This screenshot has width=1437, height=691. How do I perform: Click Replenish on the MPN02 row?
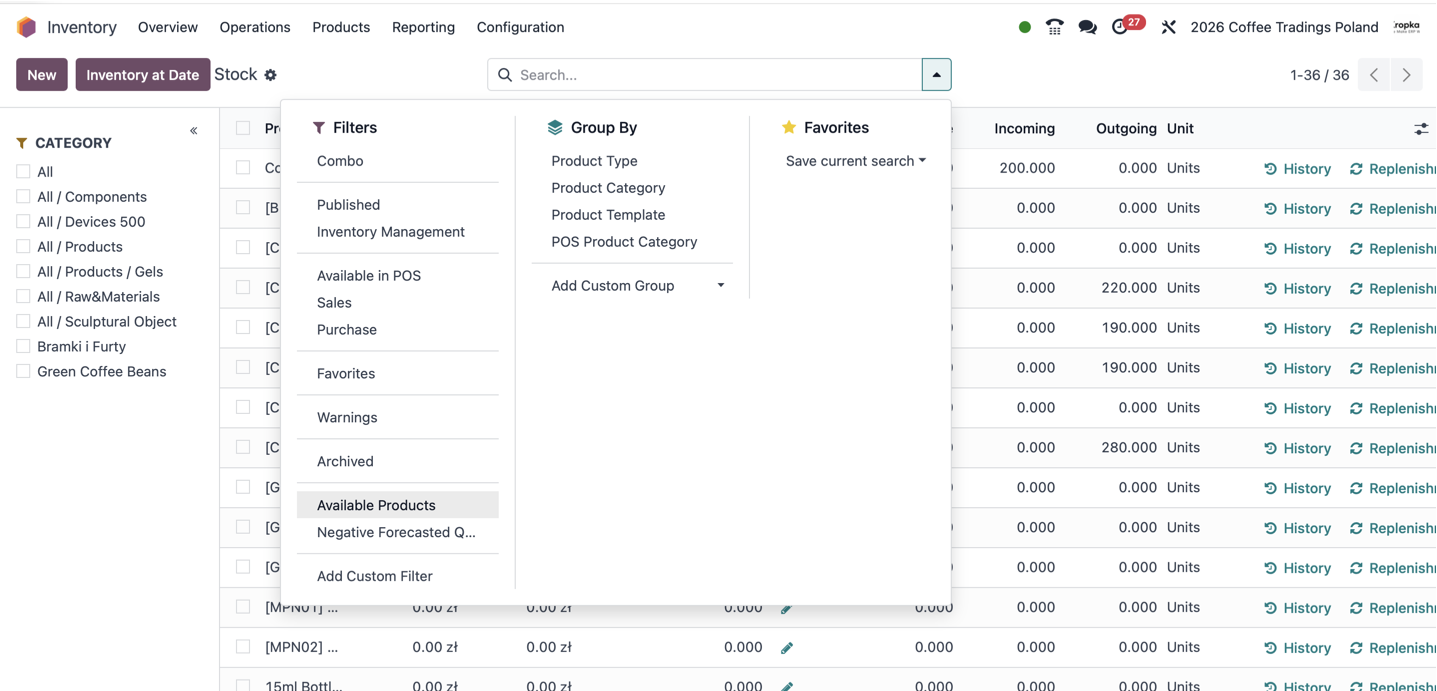pos(1392,649)
